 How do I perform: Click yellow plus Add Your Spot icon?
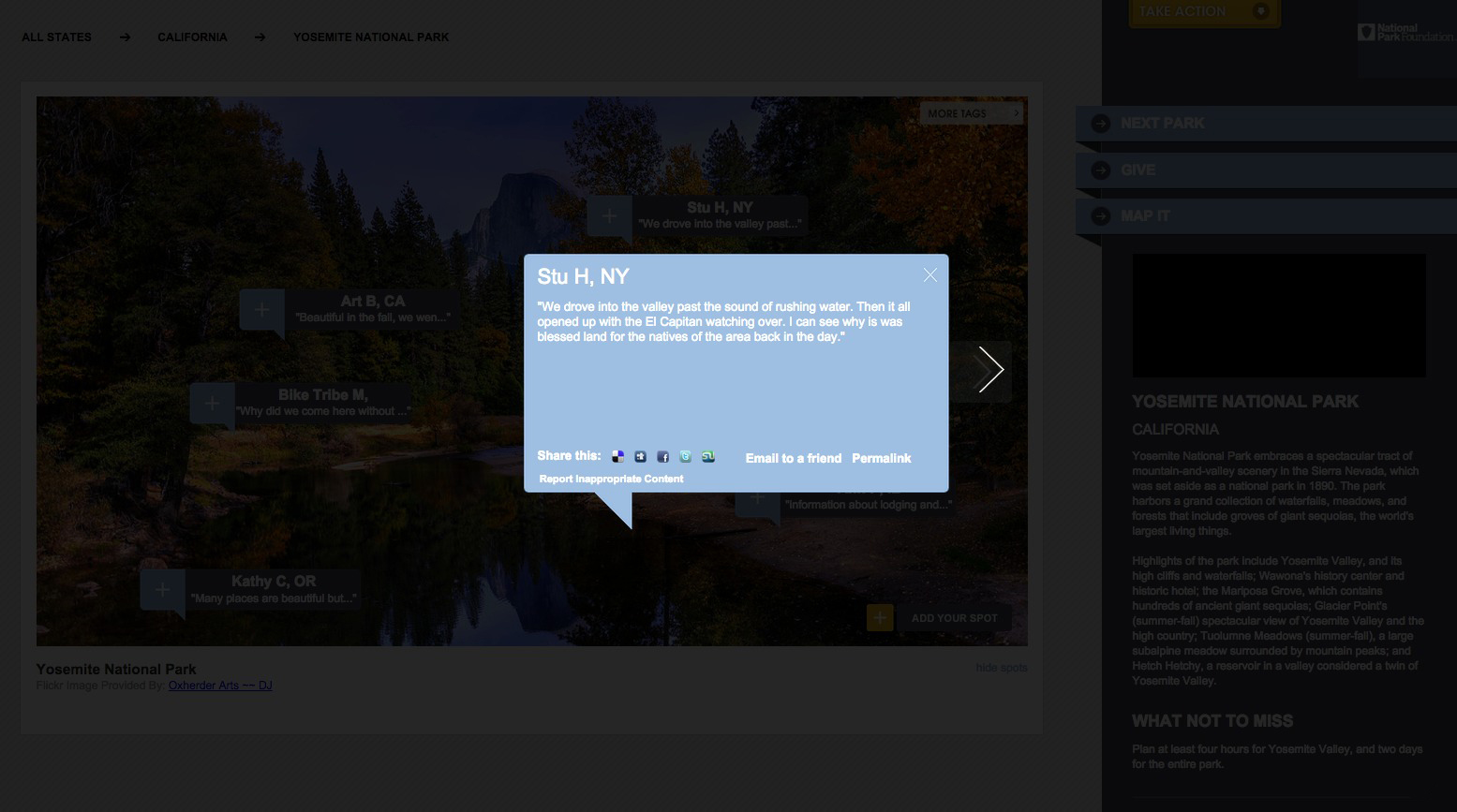tap(880, 618)
